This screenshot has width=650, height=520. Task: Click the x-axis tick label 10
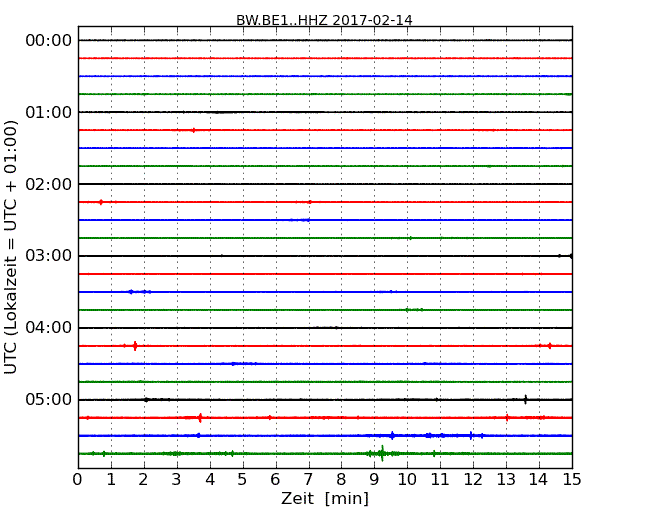[x=407, y=479]
